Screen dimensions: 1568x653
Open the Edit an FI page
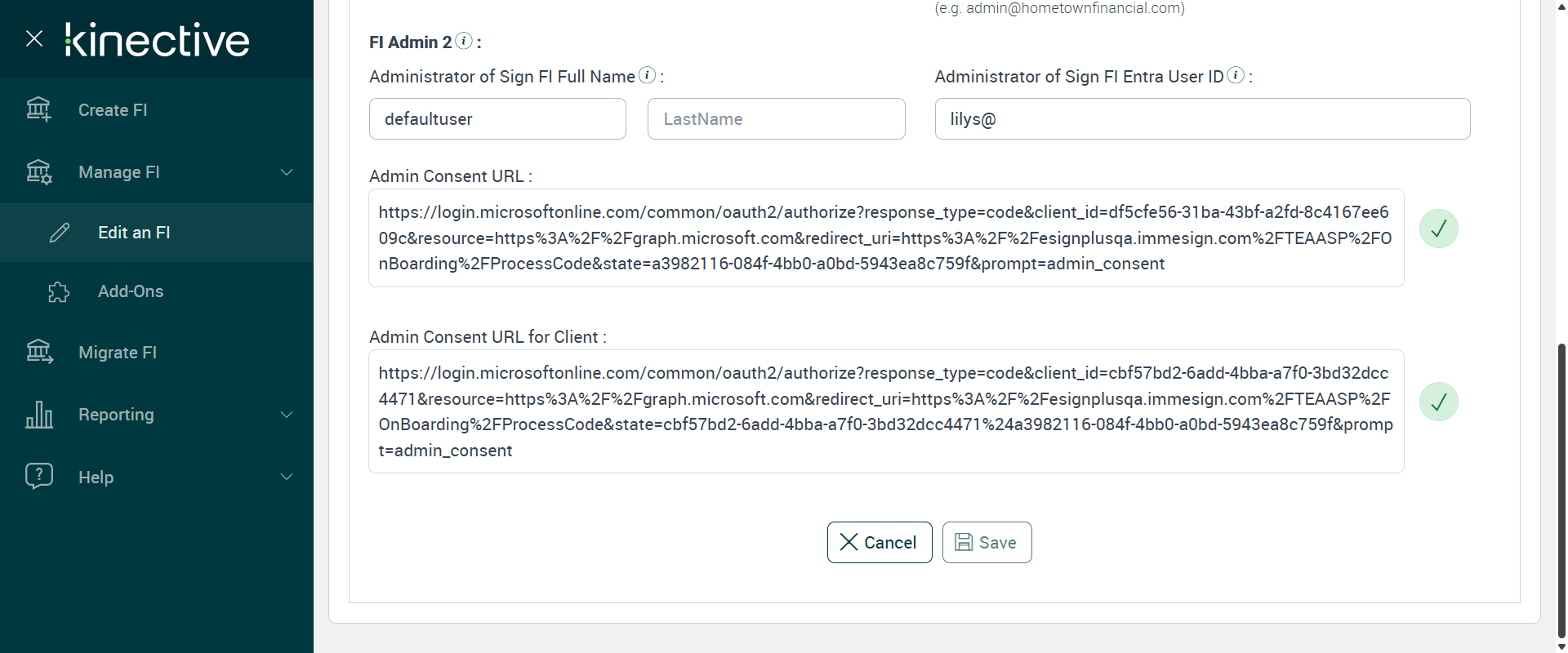[134, 233]
